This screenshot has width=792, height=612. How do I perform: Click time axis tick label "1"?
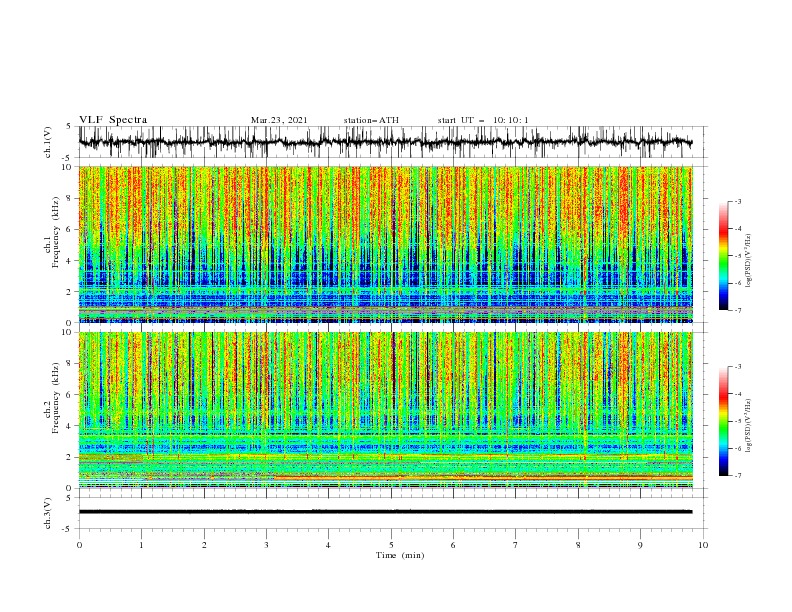point(141,545)
